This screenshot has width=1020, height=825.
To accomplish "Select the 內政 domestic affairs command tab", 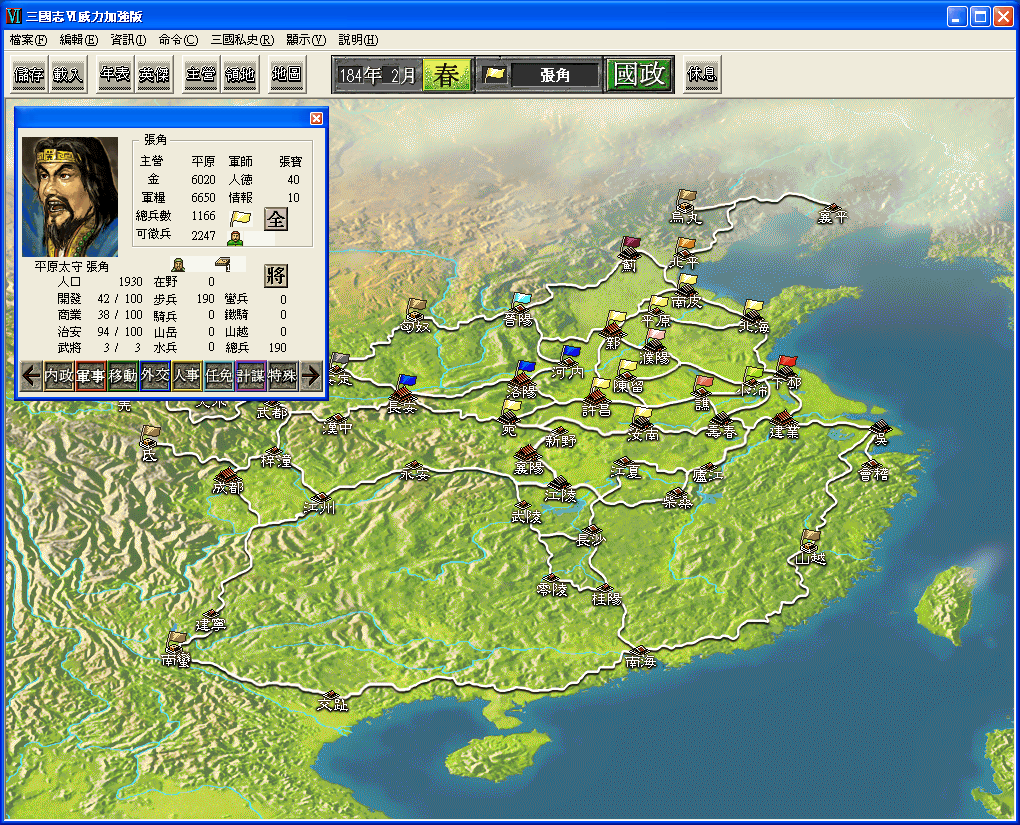I will pos(59,375).
